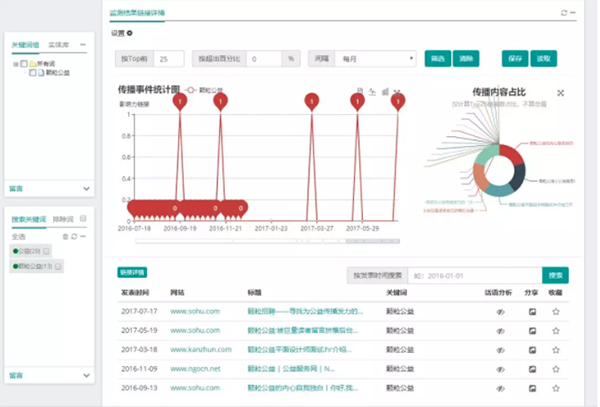Image resolution: width=600 pixels, height=407 pixels.
Task: Click the 清除 clear button
Action: tap(466, 59)
